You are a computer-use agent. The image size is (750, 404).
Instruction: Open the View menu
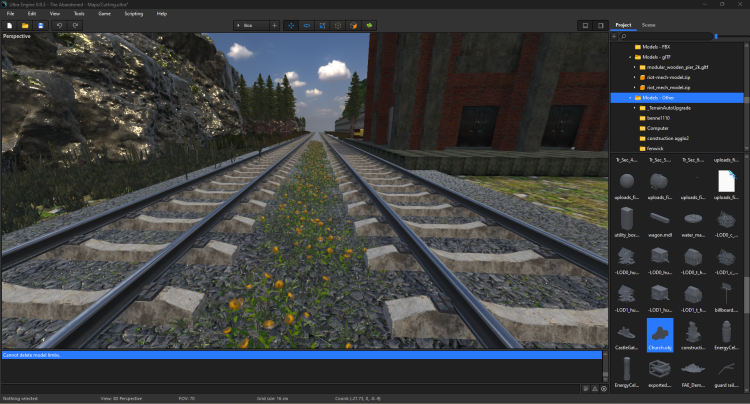(55, 13)
